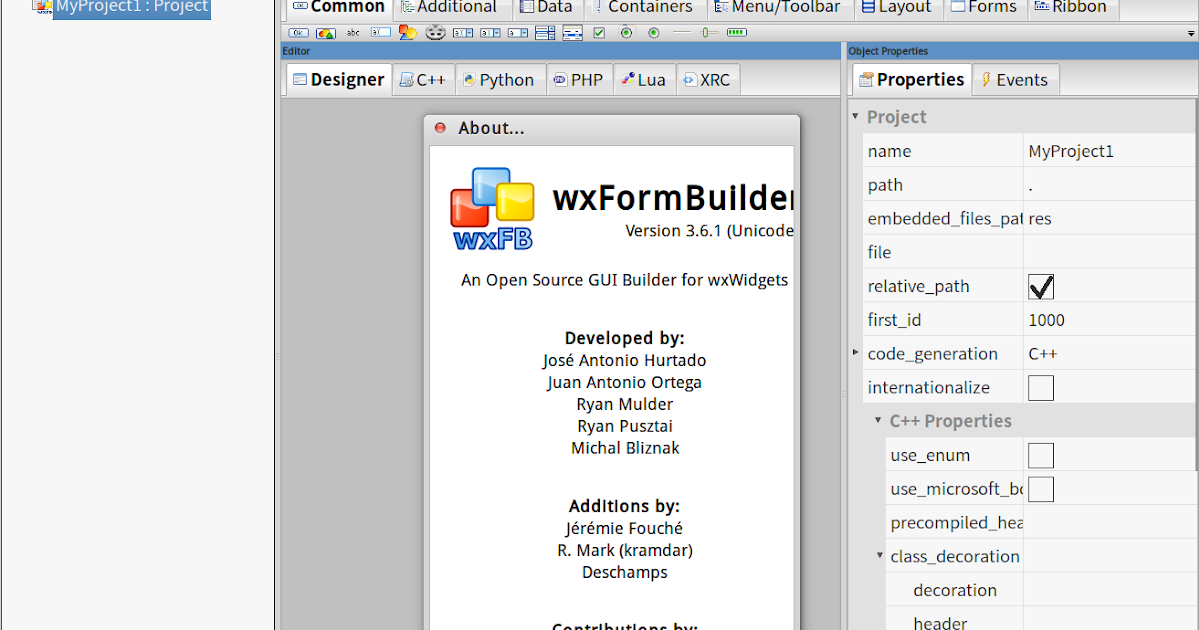Enable the internationalize option
Viewport: 1200px width, 630px height.
point(1040,387)
